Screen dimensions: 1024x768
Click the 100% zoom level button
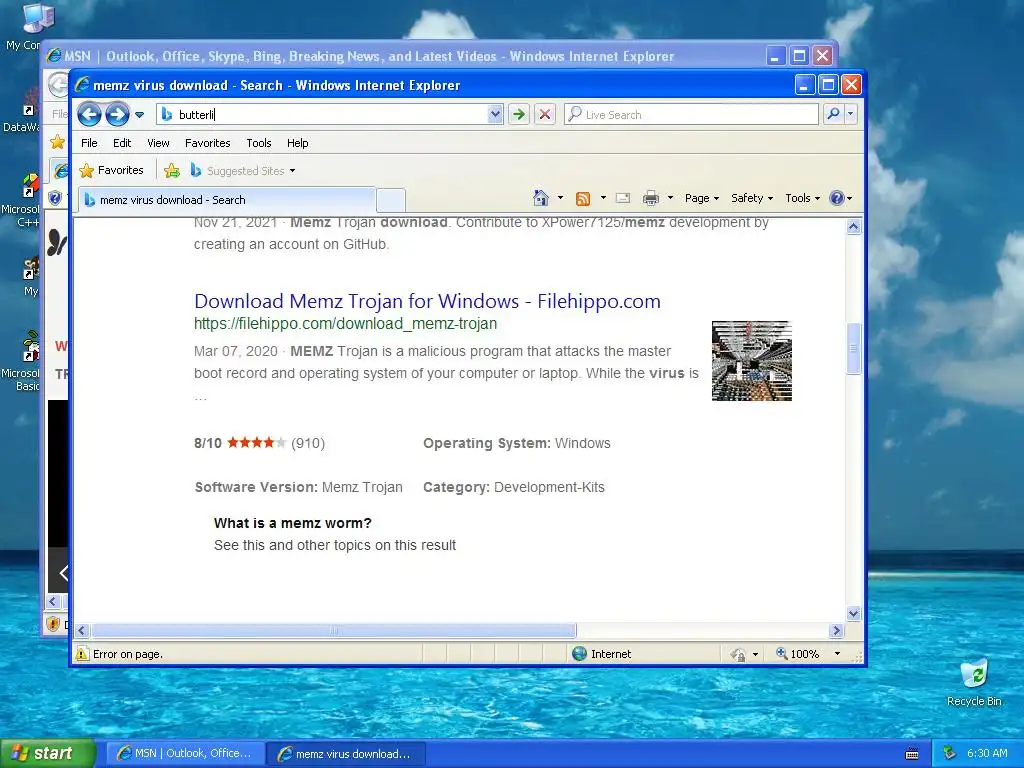point(797,654)
